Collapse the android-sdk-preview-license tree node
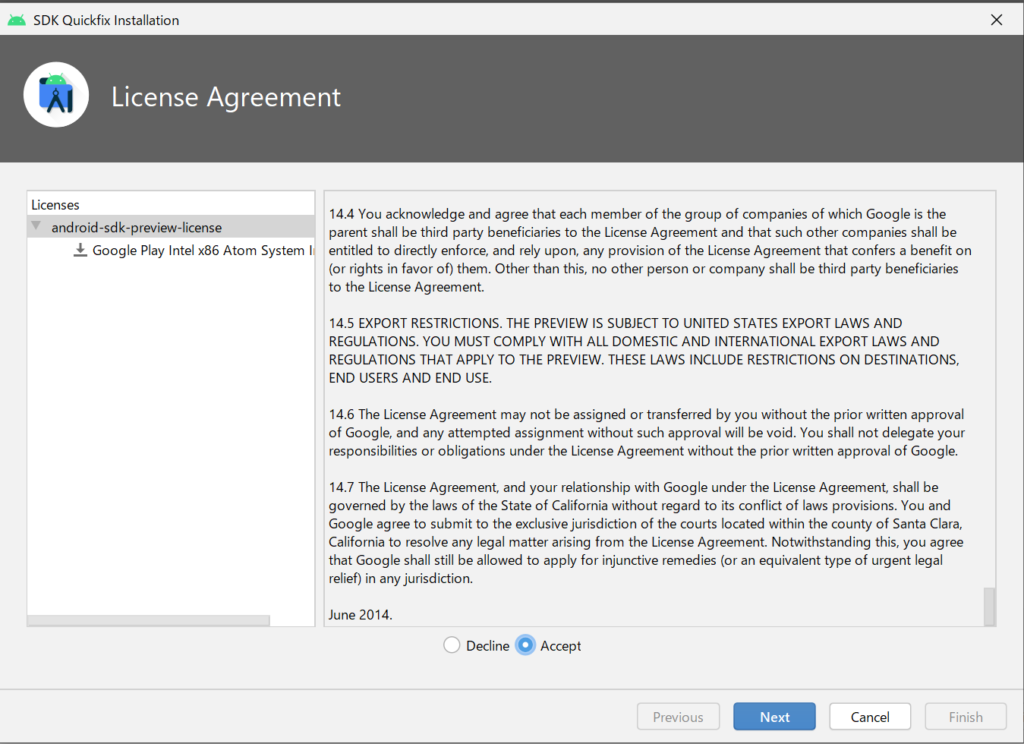 click(x=37, y=226)
